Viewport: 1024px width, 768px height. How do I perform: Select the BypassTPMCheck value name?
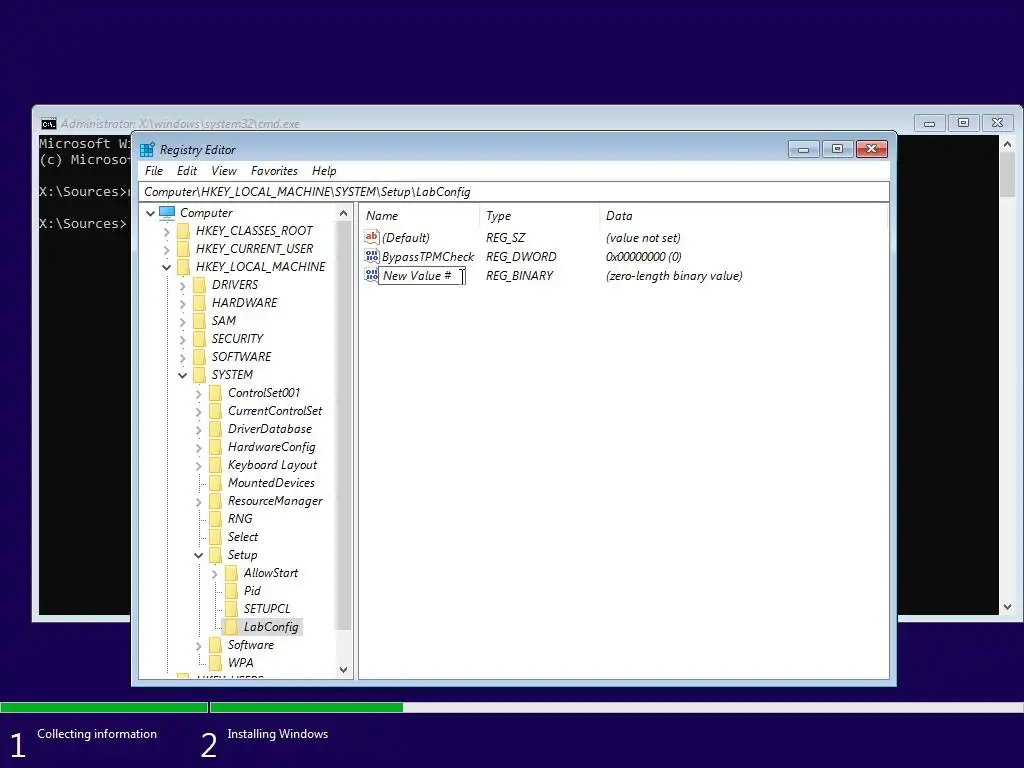click(428, 257)
